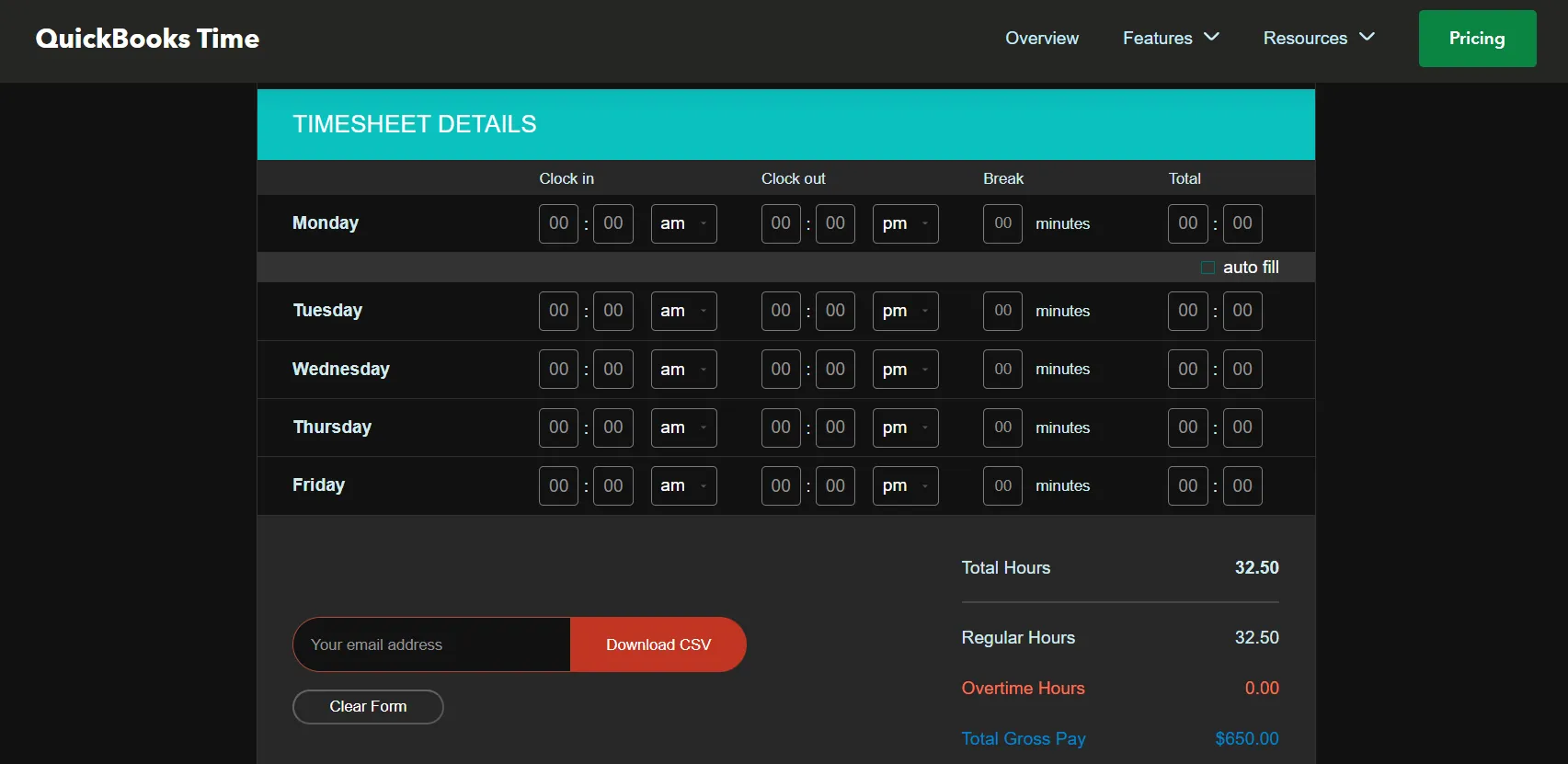Click Monday total hours field
The image size is (1568, 764).
pyautogui.click(x=1188, y=223)
